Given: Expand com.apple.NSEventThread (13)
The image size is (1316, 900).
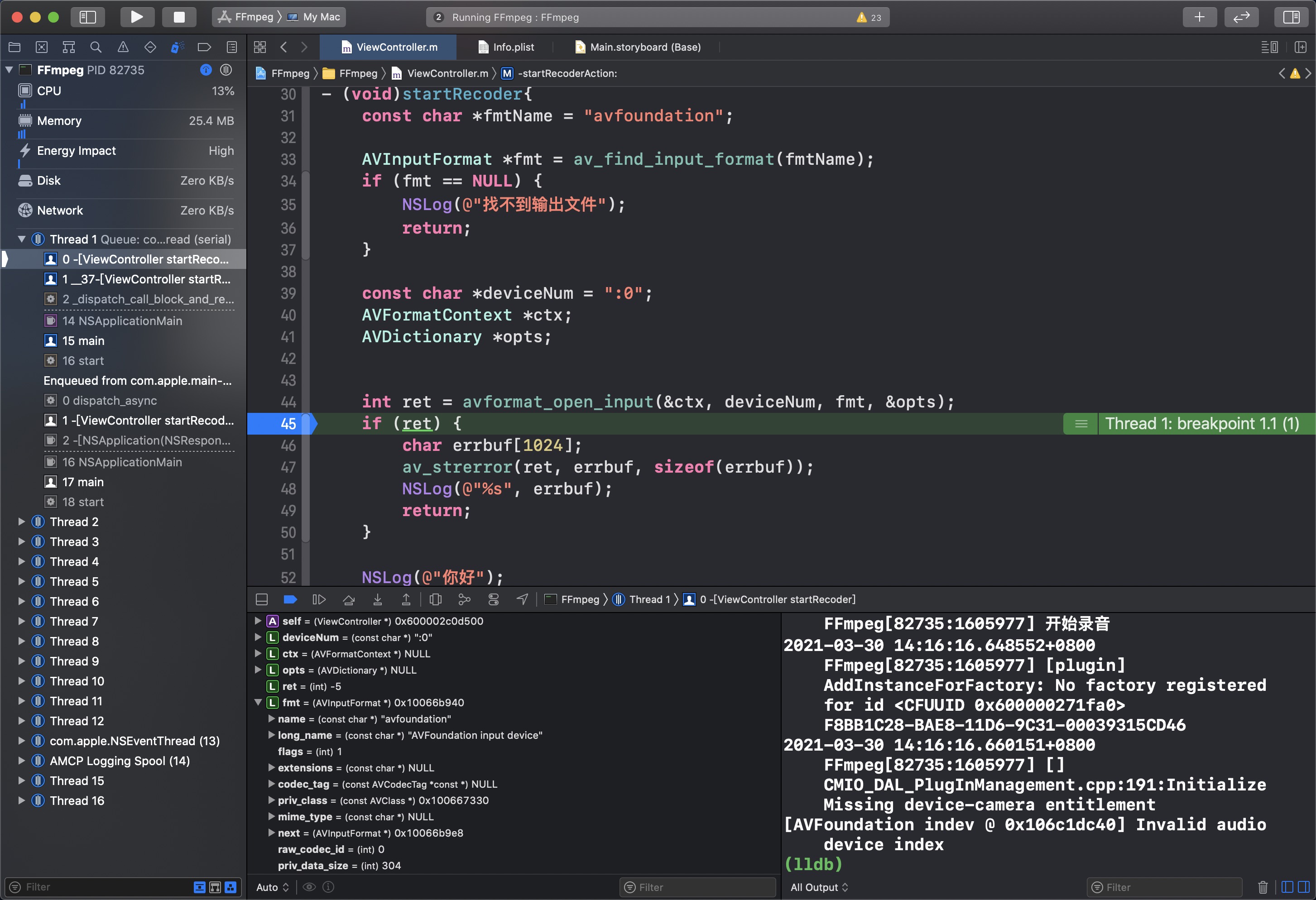Looking at the screenshot, I should (22, 740).
